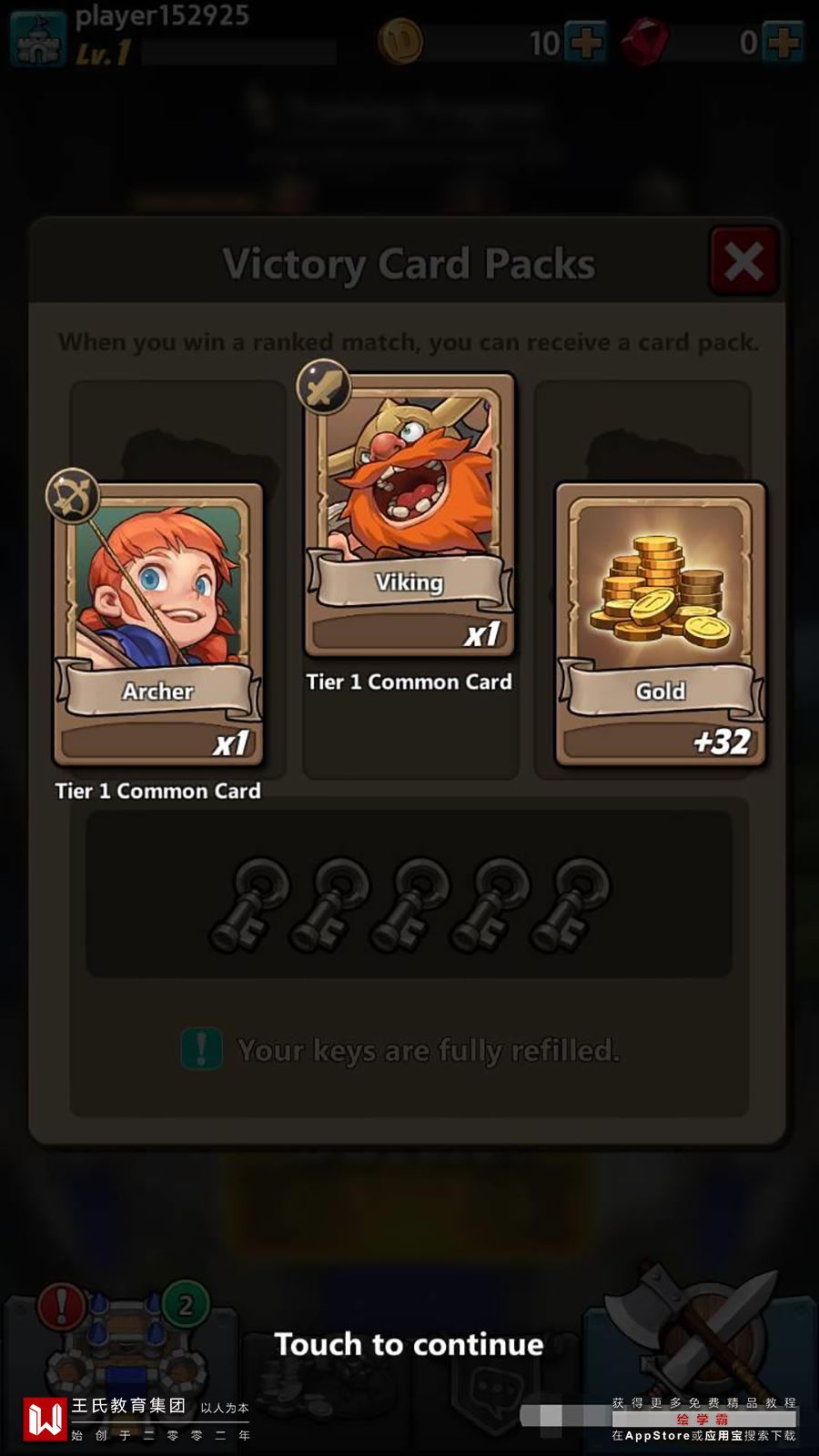
Task: Click the first key slot
Action: 249,904
